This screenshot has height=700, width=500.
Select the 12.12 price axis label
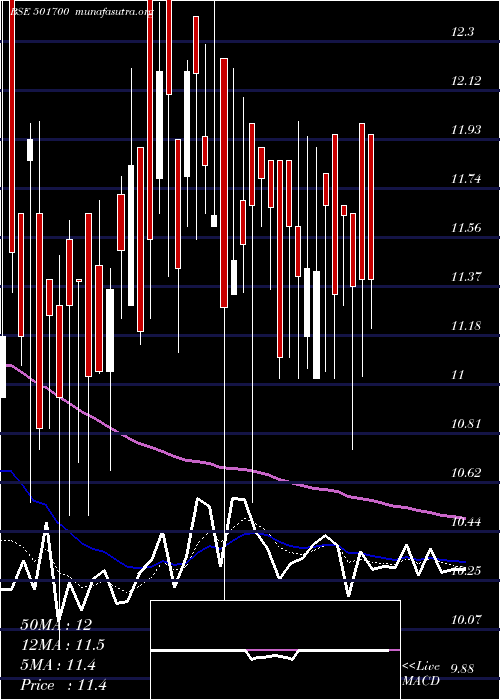pyautogui.click(x=467, y=81)
